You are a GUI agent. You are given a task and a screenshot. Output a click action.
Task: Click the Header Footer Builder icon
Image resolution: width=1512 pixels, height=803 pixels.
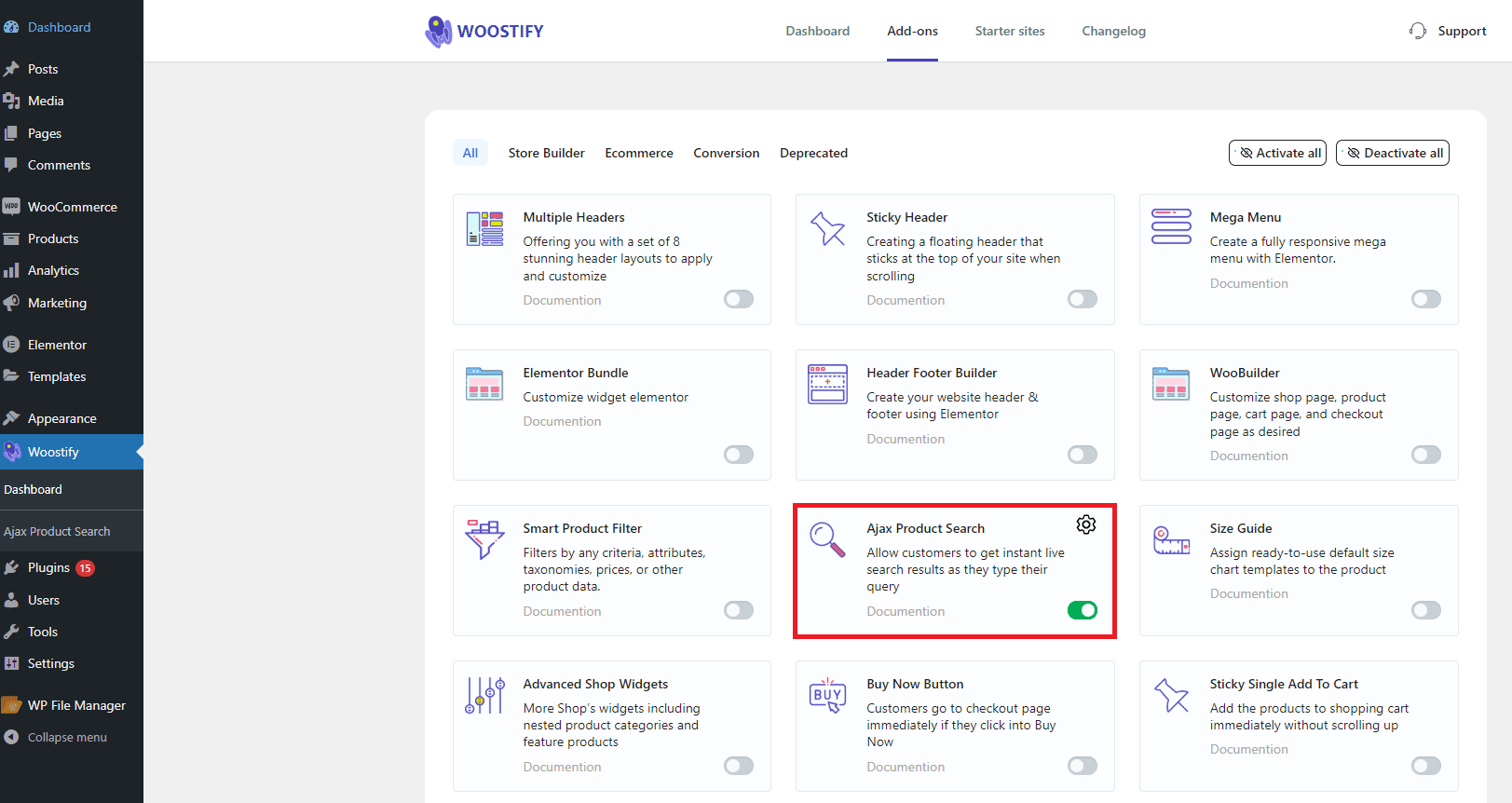coord(827,384)
